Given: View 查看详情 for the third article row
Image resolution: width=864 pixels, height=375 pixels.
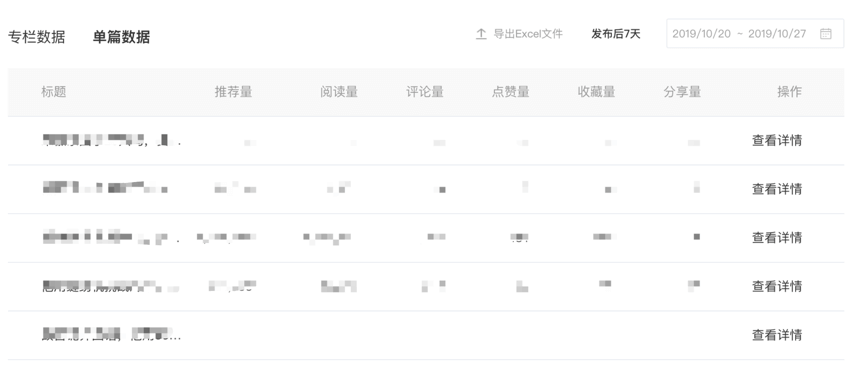Looking at the screenshot, I should 777,237.
